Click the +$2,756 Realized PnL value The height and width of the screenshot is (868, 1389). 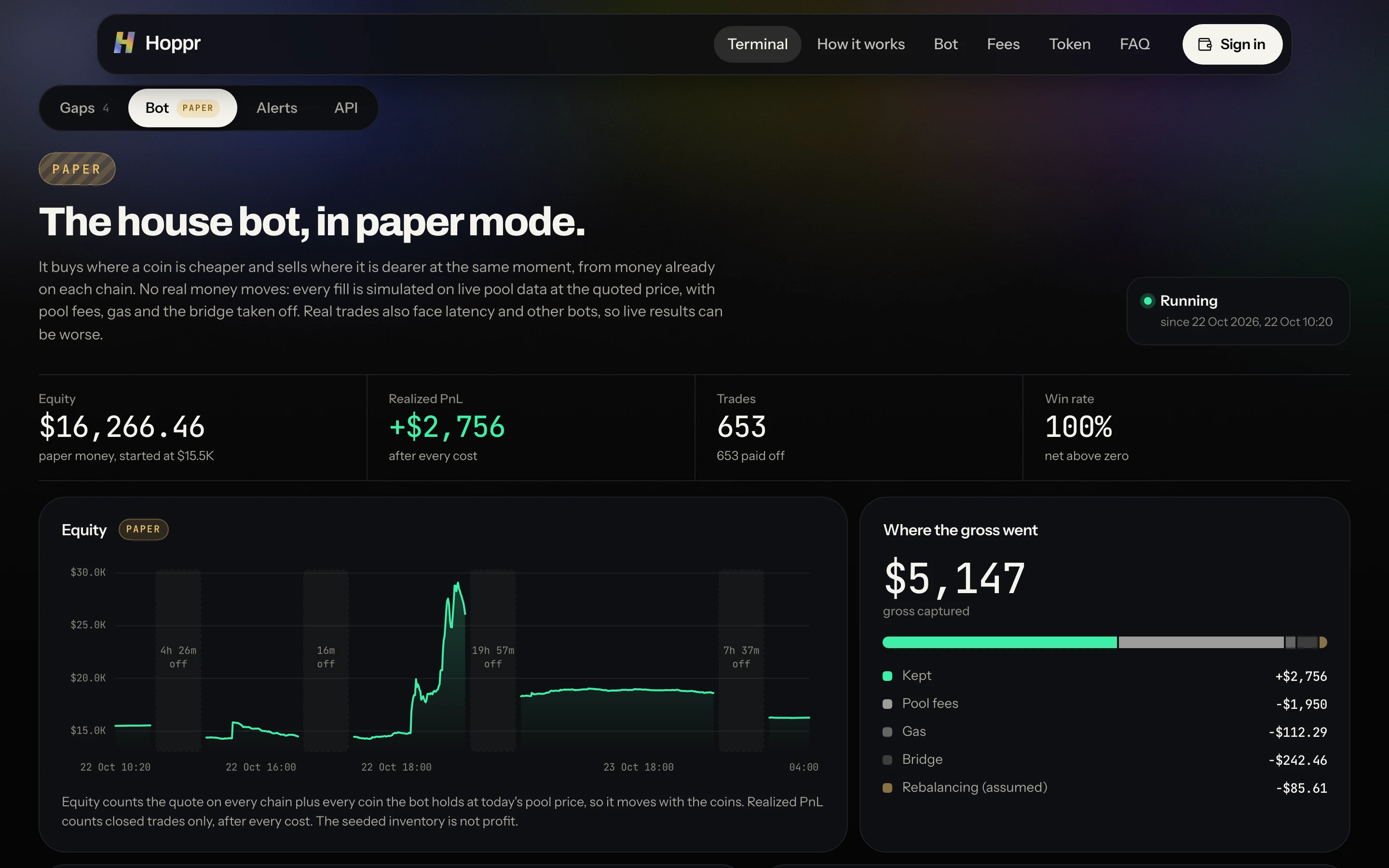click(447, 427)
